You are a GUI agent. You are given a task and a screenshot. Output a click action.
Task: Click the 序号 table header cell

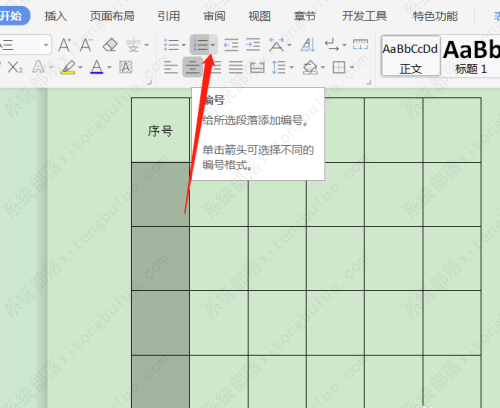coord(160,130)
